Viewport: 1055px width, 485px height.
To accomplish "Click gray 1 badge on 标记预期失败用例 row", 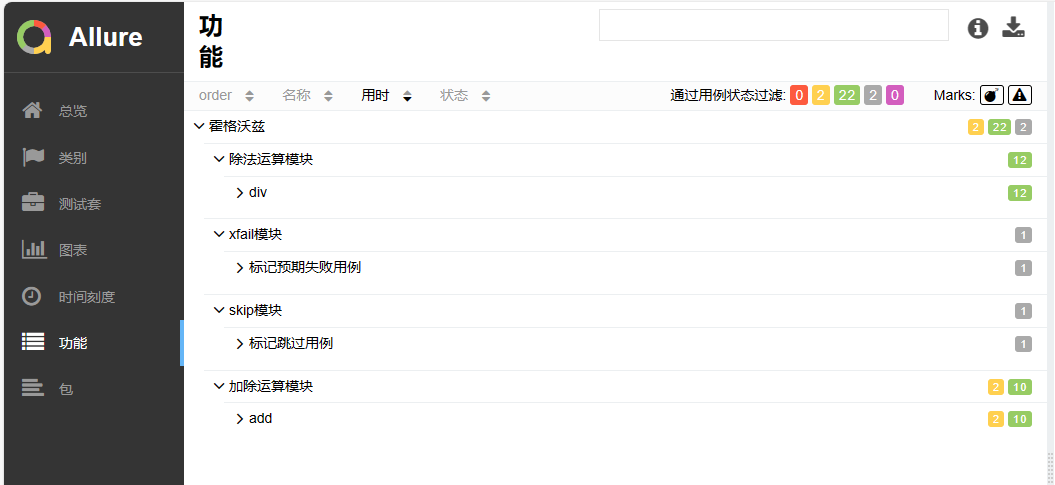I will pyautogui.click(x=1023, y=268).
